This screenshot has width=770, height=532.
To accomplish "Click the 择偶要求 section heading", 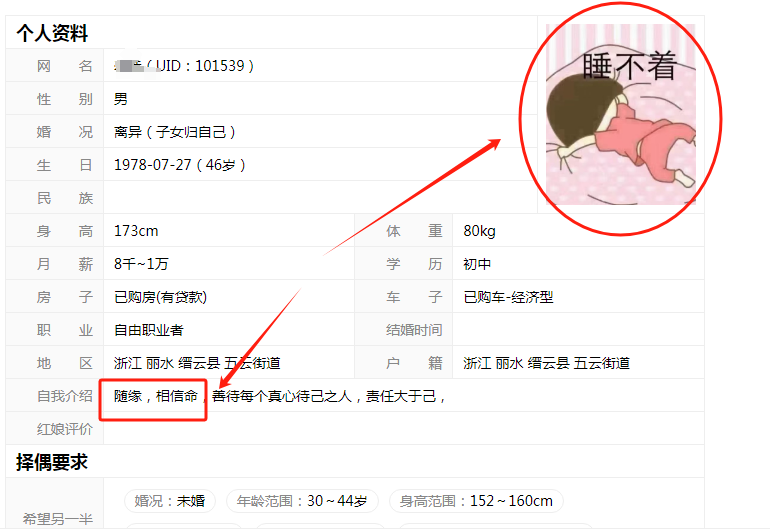I will tap(52, 462).
